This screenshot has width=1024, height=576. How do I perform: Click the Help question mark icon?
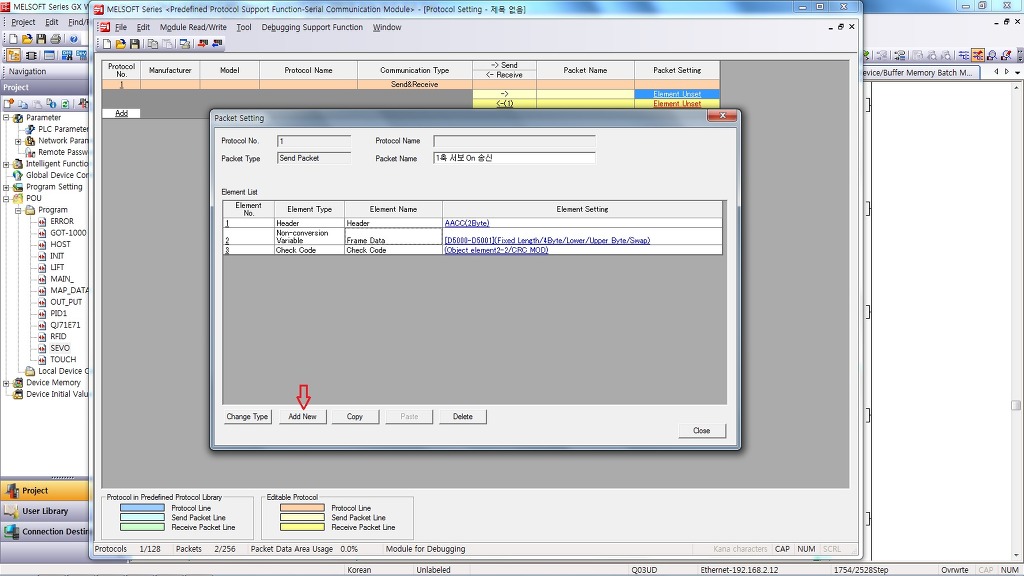[74, 39]
